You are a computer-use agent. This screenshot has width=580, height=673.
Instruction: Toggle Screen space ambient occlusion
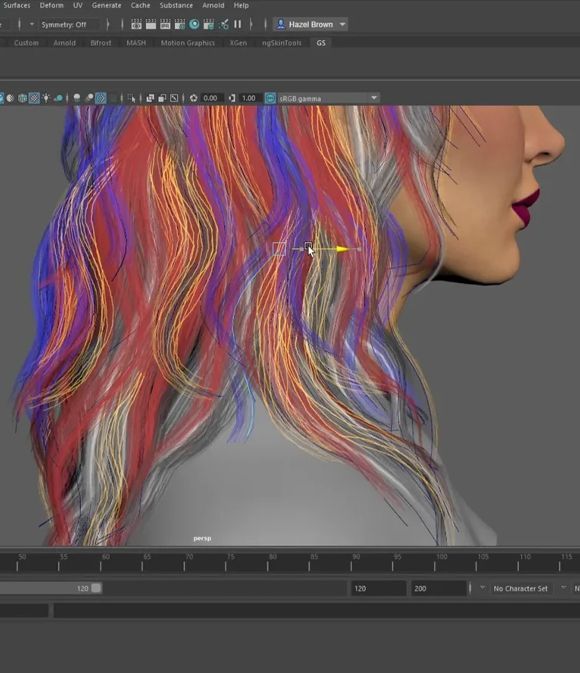point(77,98)
